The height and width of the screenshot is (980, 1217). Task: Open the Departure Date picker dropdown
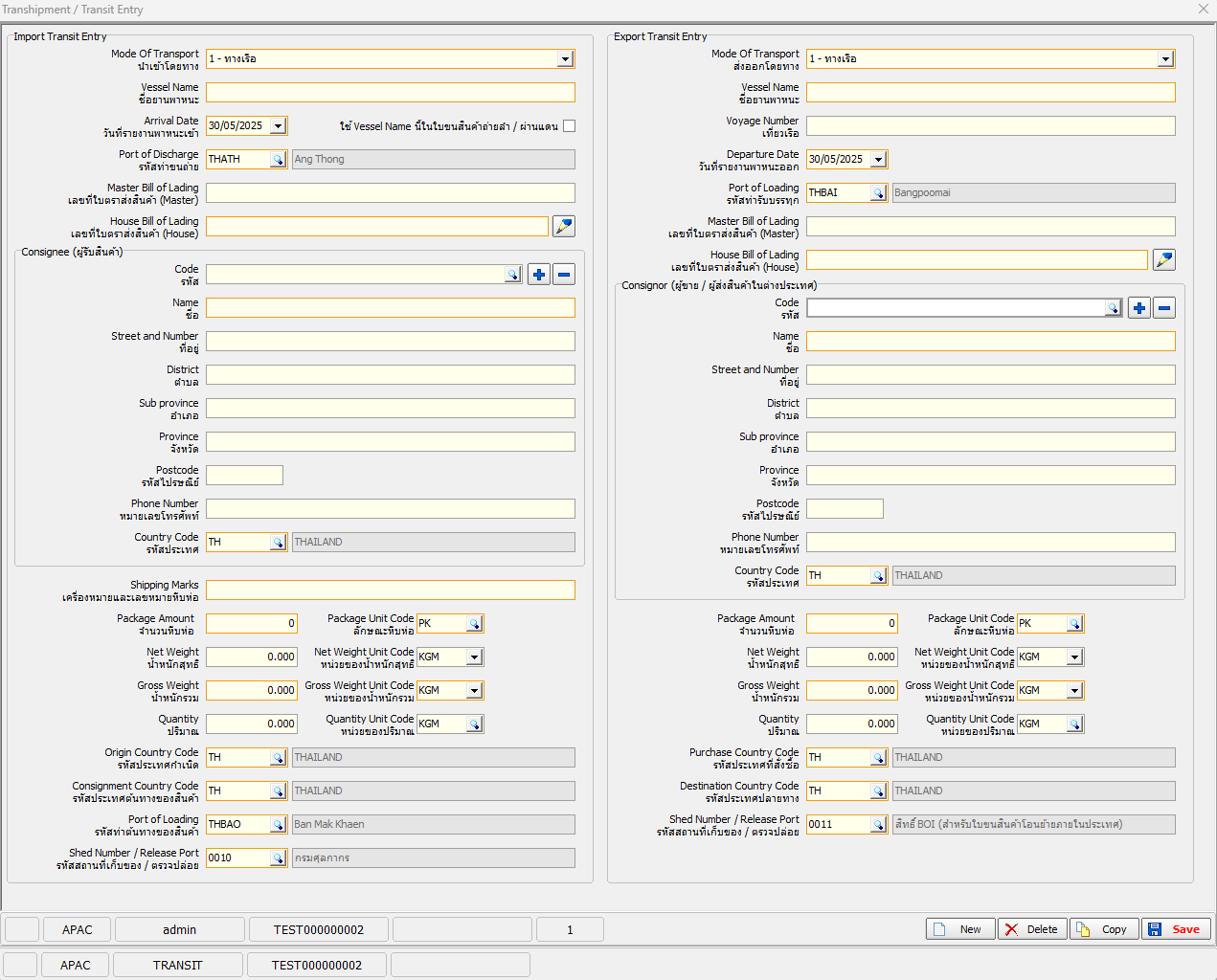[878, 160]
